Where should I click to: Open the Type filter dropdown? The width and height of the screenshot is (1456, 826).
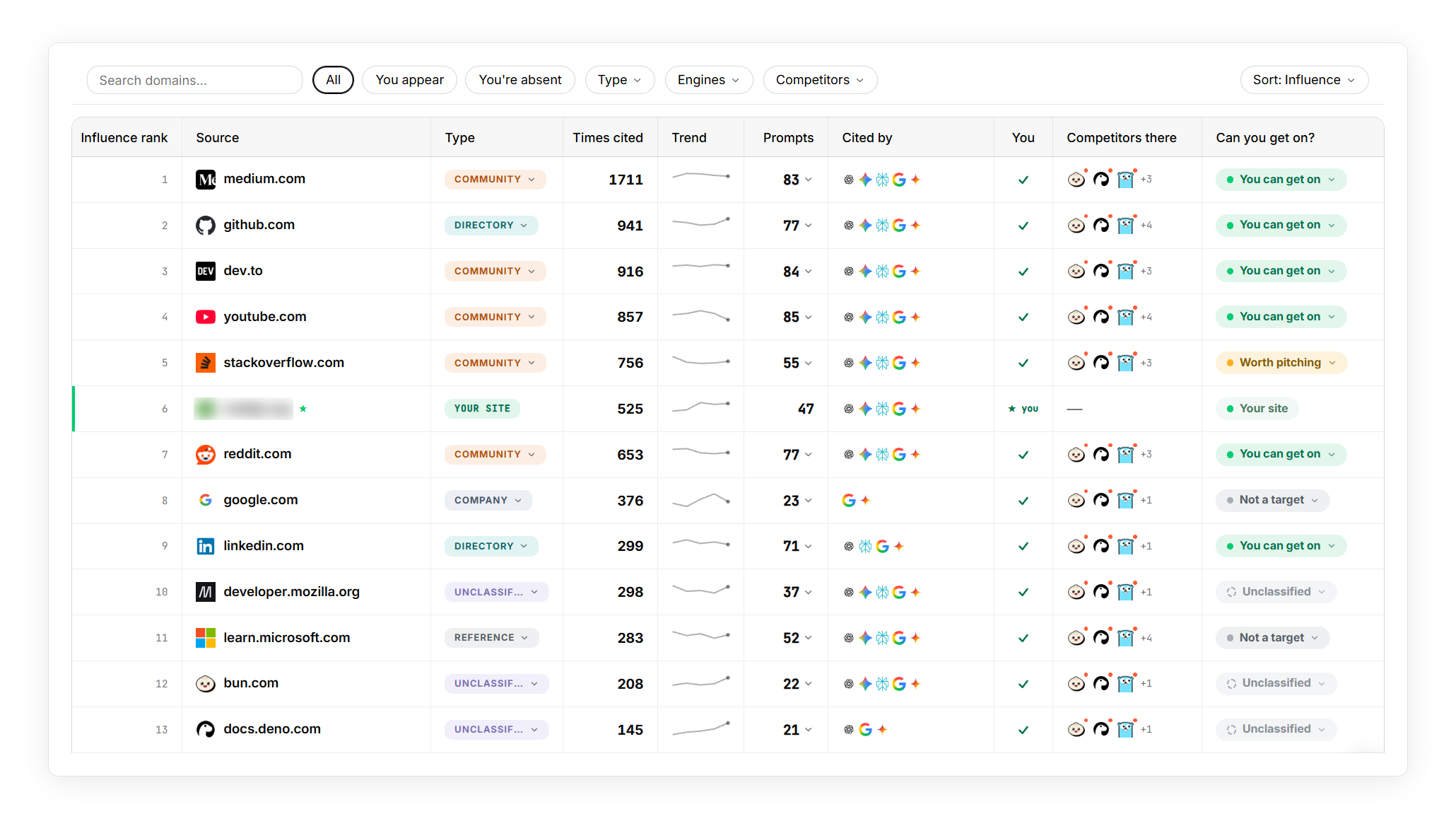[619, 80]
